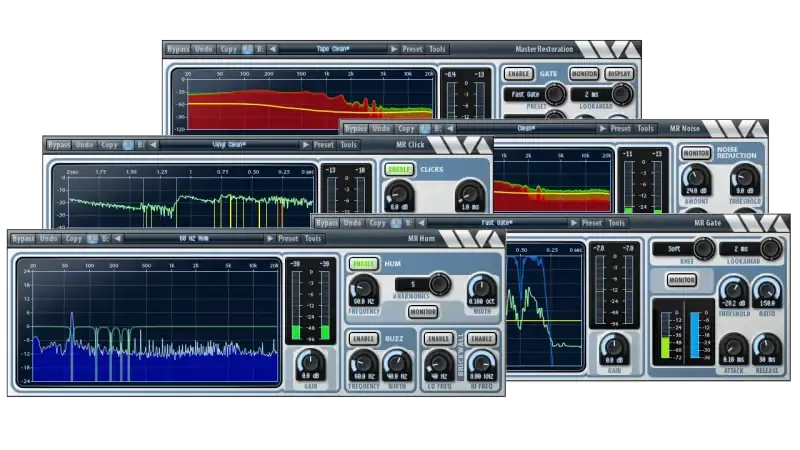Select the B preset slot in MR Hum

coord(105,239)
